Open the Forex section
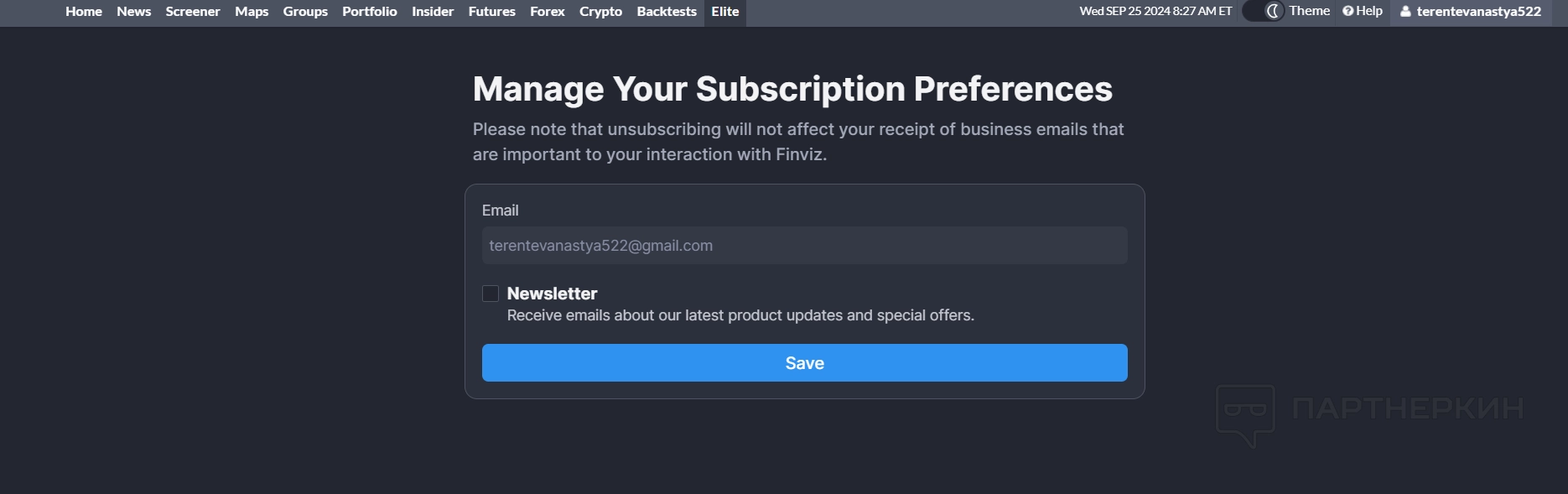This screenshot has height=494, width=1568. [548, 12]
